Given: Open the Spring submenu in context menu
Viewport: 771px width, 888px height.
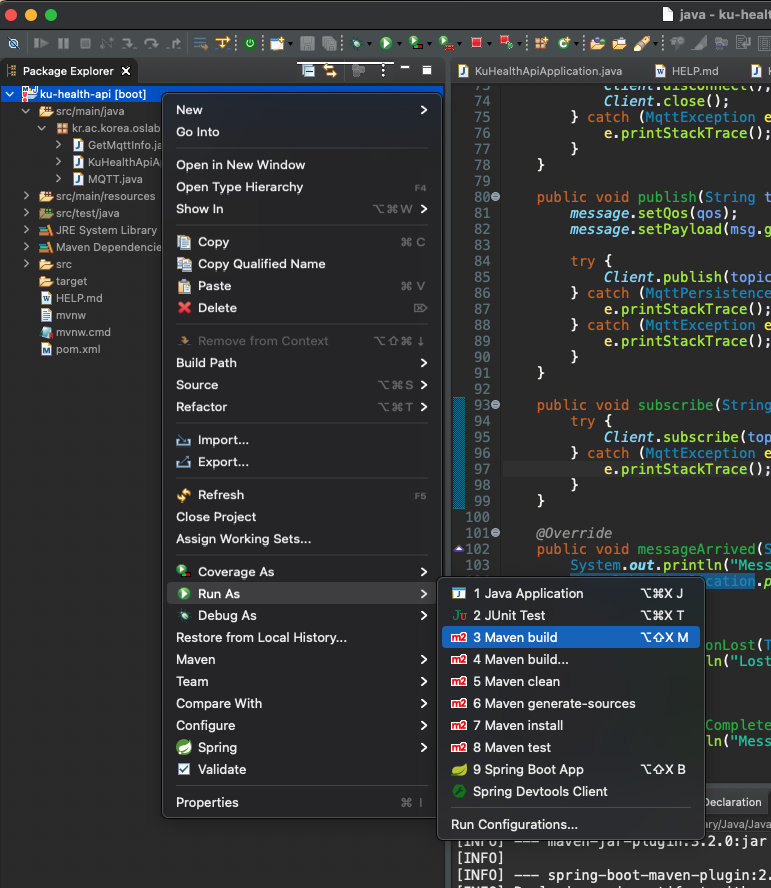Looking at the screenshot, I should tap(301, 747).
